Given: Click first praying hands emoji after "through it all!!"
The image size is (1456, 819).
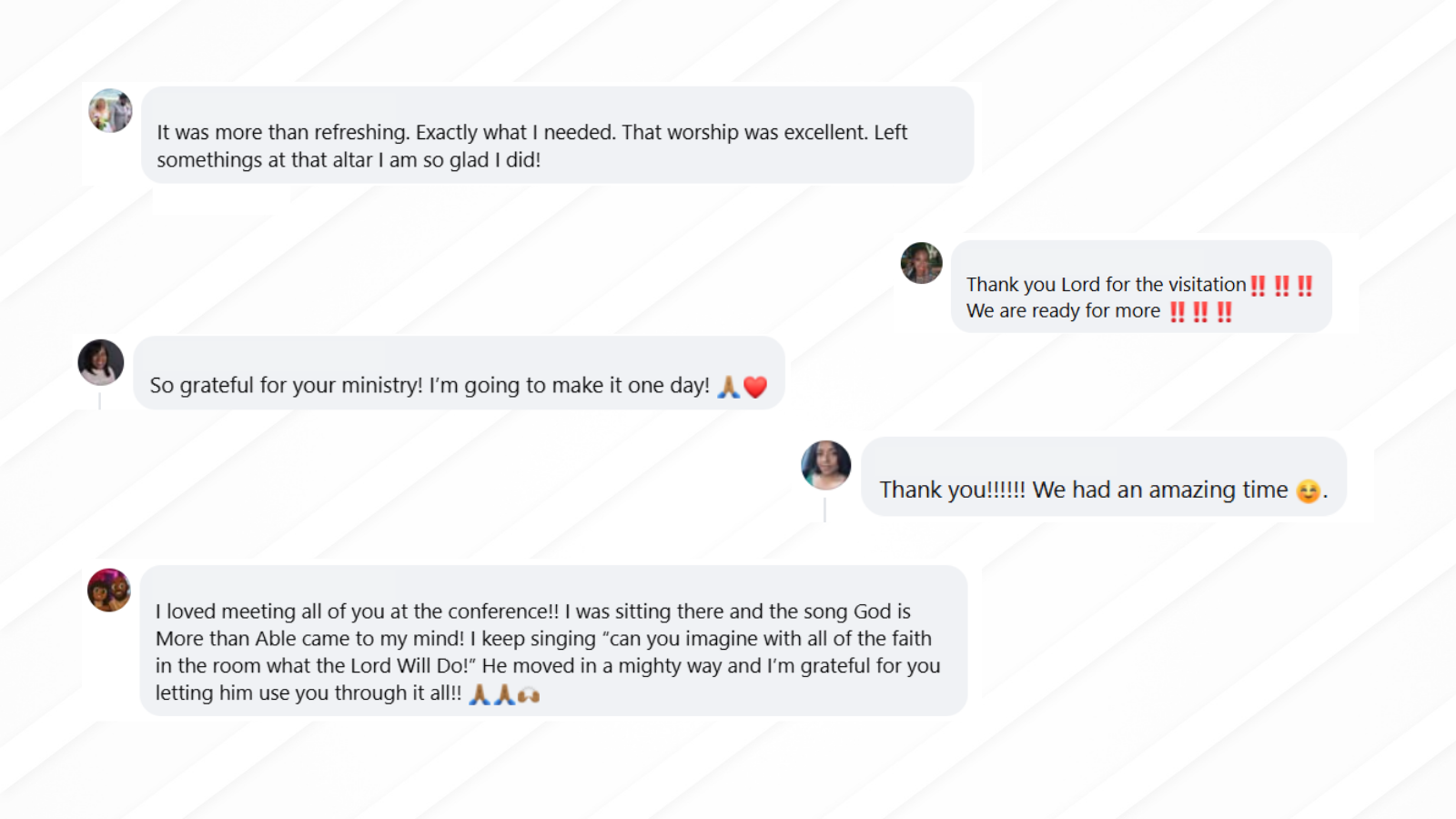Looking at the screenshot, I should click(480, 695).
